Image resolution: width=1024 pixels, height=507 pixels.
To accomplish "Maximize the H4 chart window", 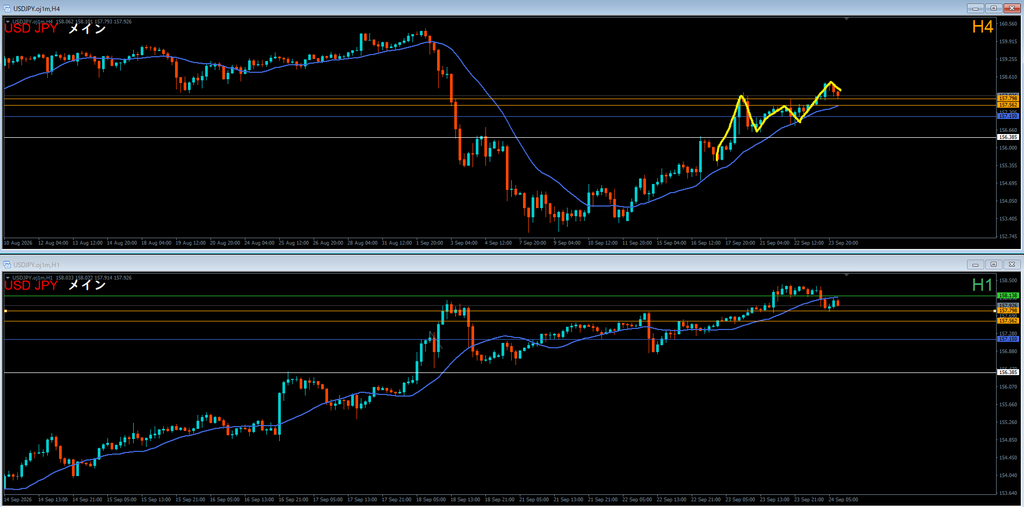I will tap(993, 8).
